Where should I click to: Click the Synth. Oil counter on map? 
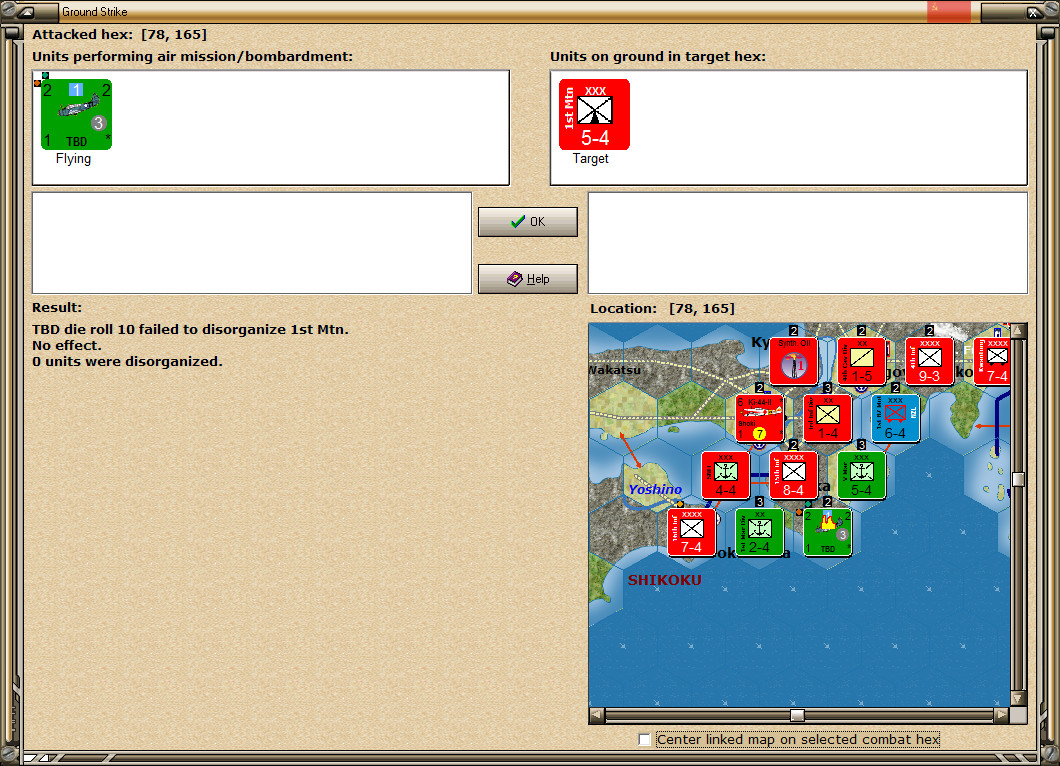(x=794, y=361)
